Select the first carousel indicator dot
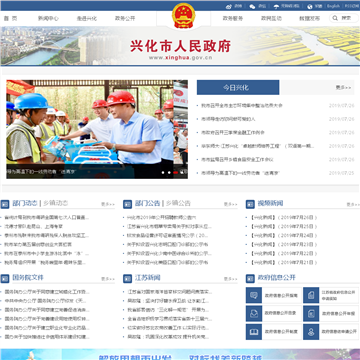Screen dimensions: 360x360 (x=163, y=172)
